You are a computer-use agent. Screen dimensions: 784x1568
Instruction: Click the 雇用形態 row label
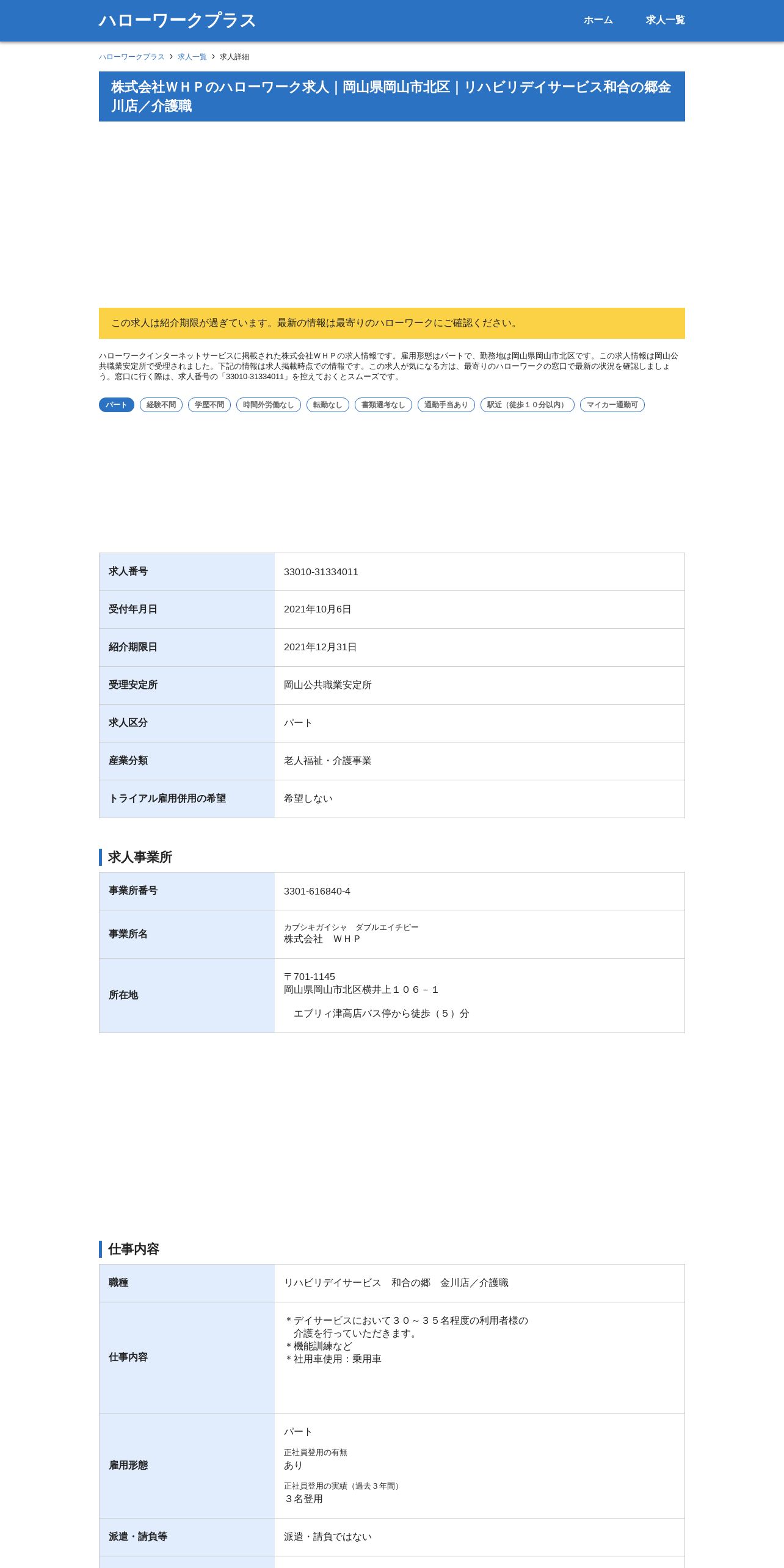128,1465
